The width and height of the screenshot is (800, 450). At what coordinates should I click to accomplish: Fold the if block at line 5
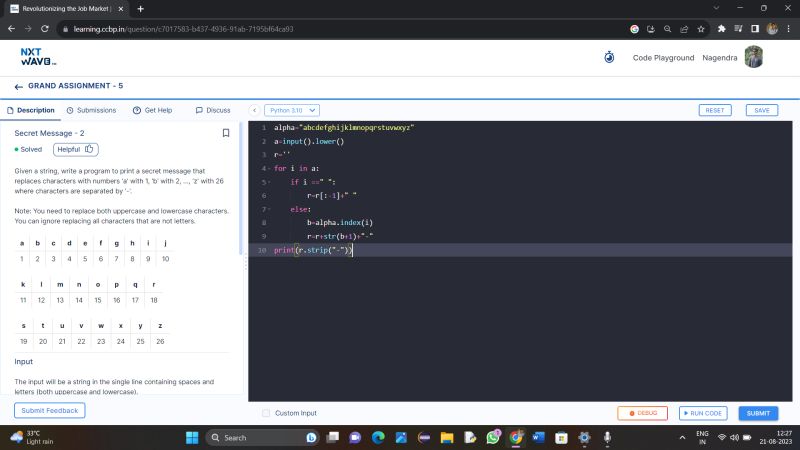click(268, 183)
